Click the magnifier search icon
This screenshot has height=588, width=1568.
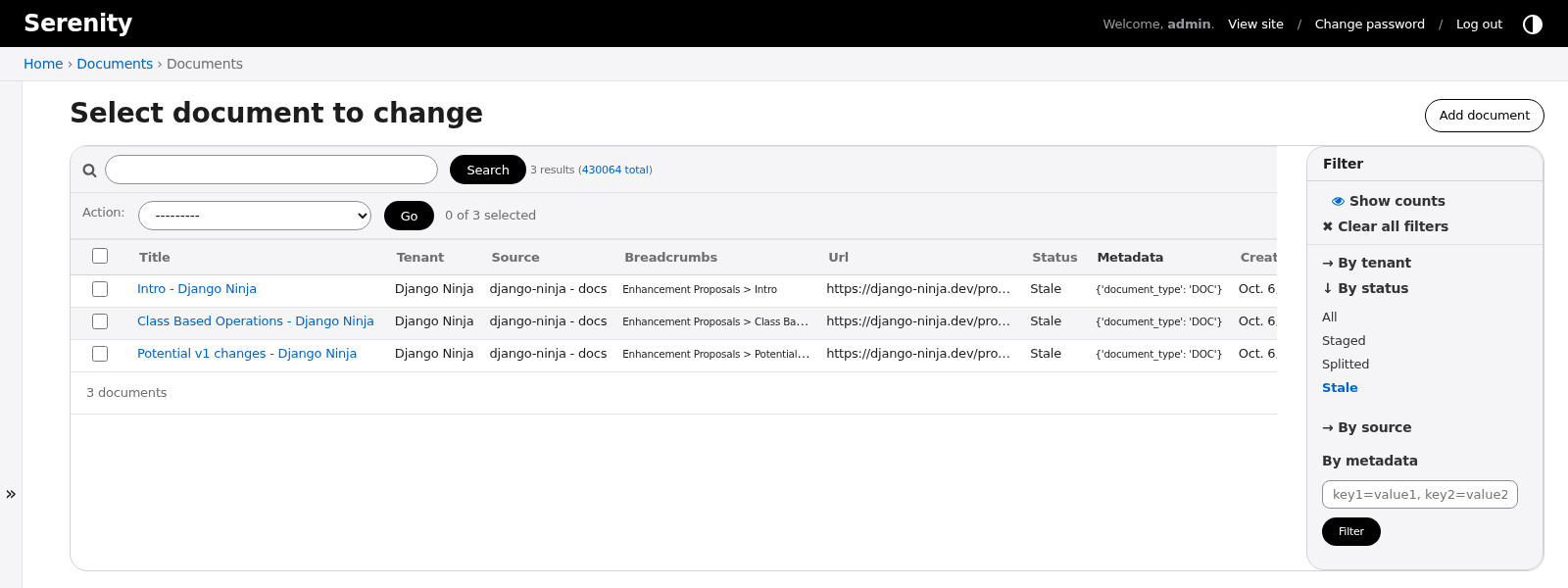[89, 171]
